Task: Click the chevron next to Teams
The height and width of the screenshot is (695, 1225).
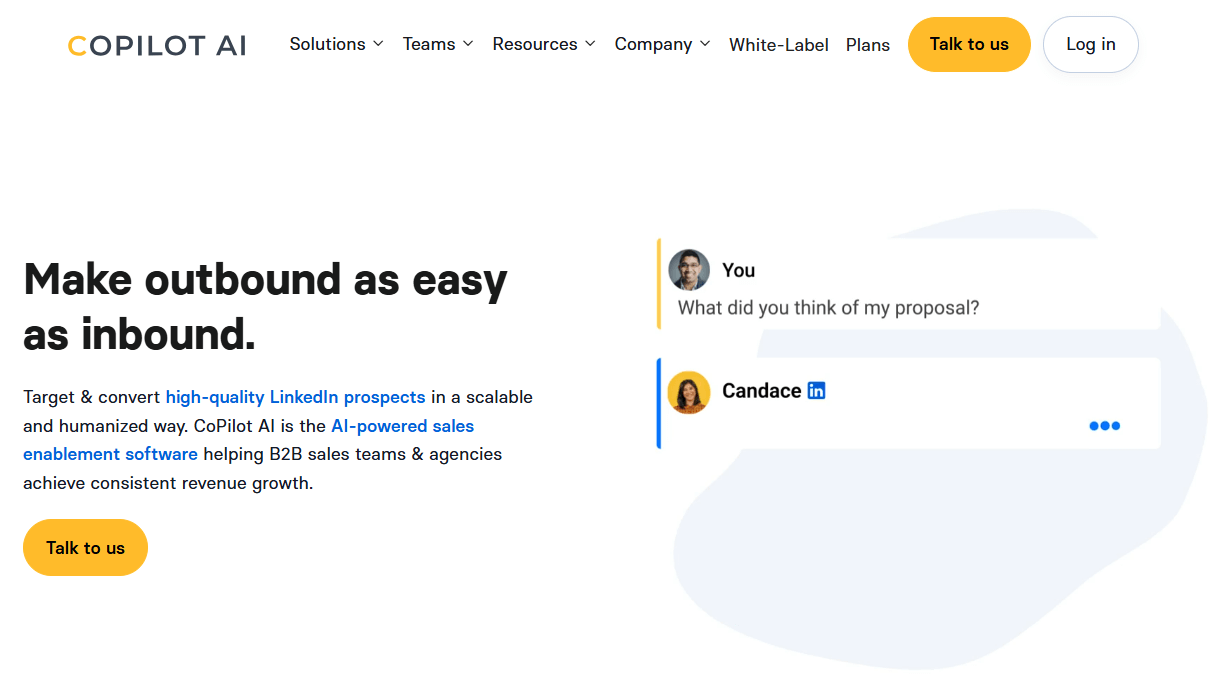Action: click(469, 44)
